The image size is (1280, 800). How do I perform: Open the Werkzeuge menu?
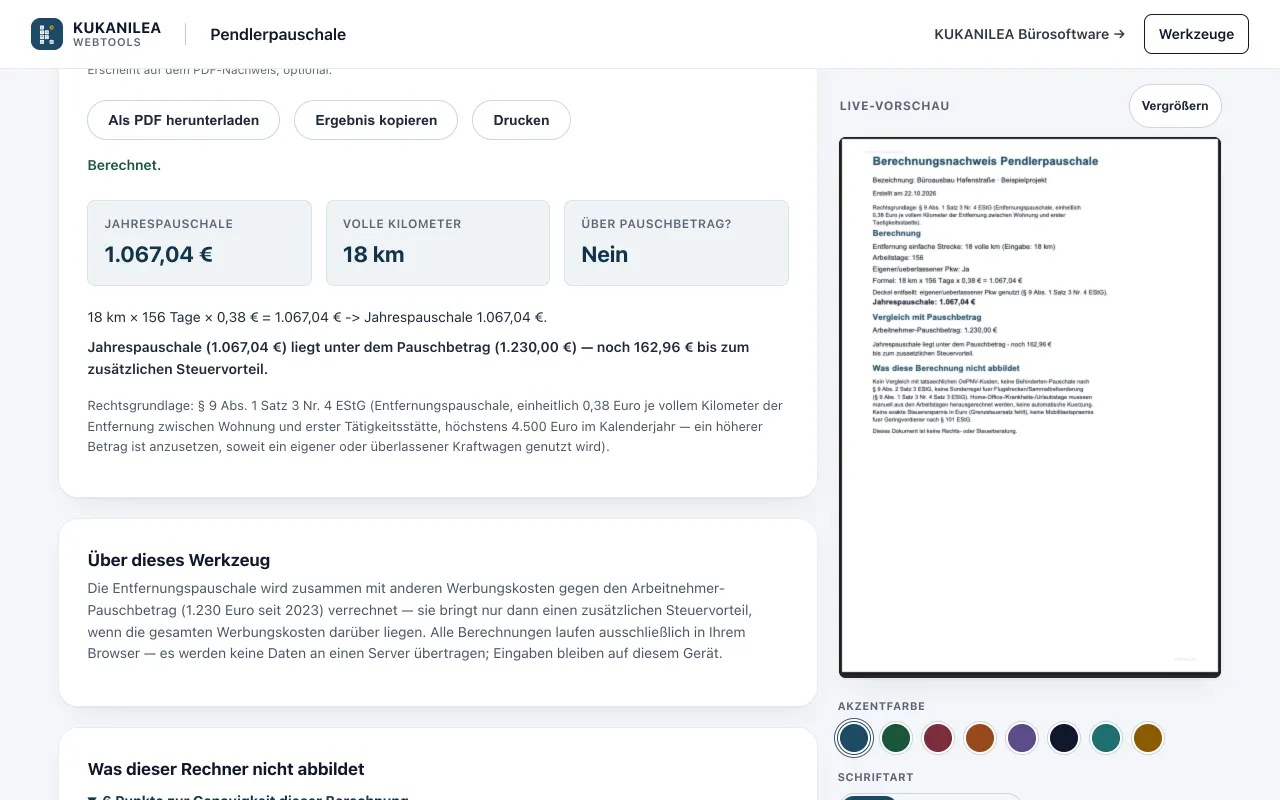(1196, 34)
